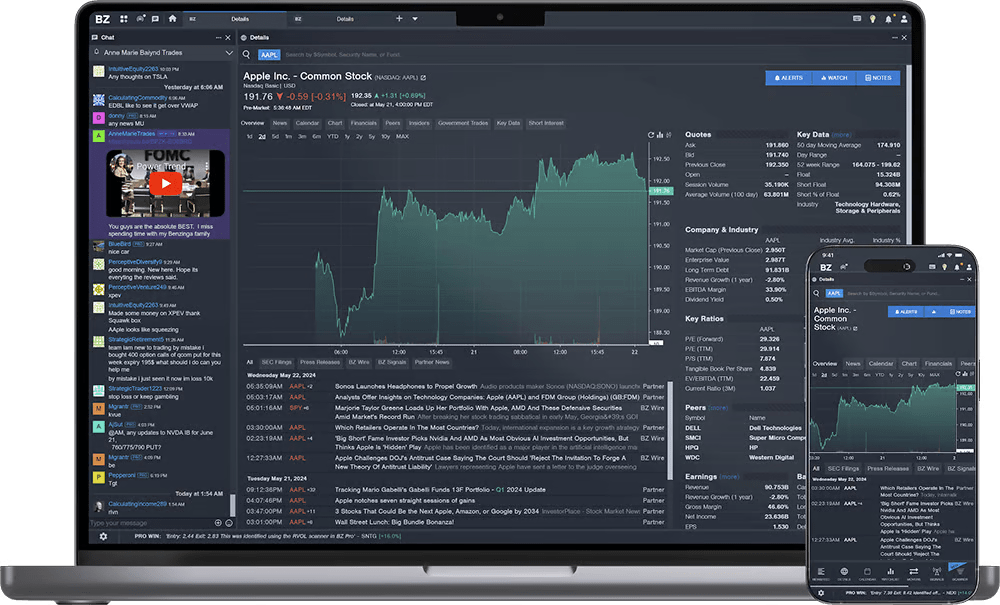Open notifications bell on laptop top bar
1000x605 pixels.
pos(888,19)
